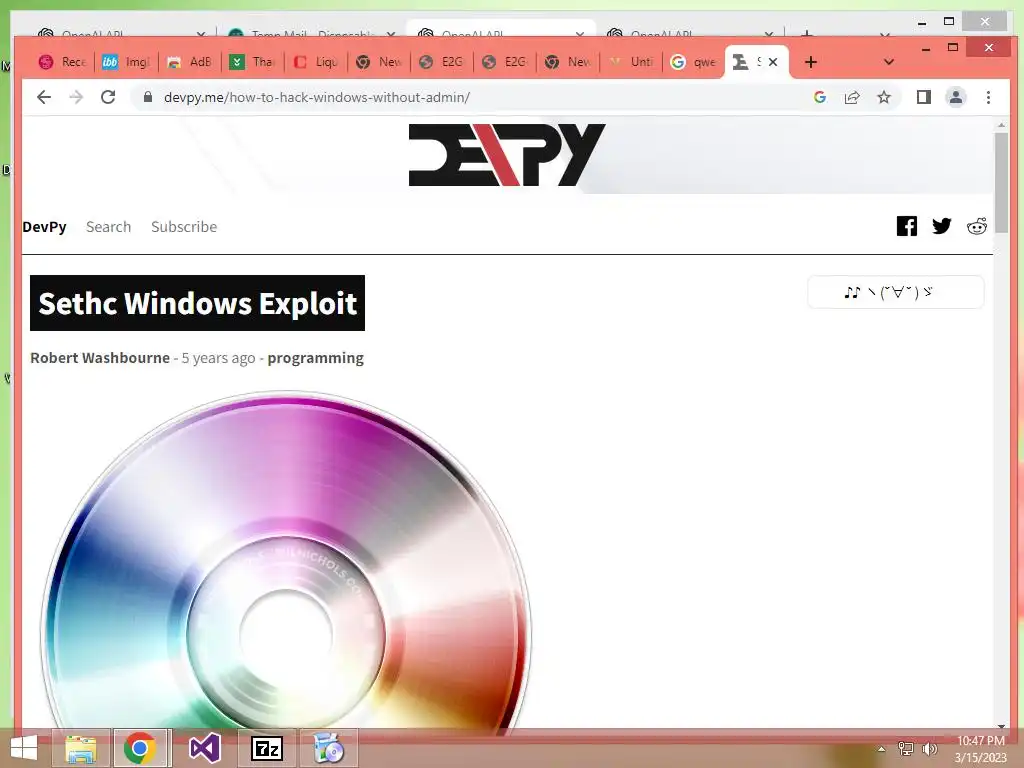Switch to the first 'E2G' tab
This screenshot has height=768, width=1024.
click(x=441, y=62)
